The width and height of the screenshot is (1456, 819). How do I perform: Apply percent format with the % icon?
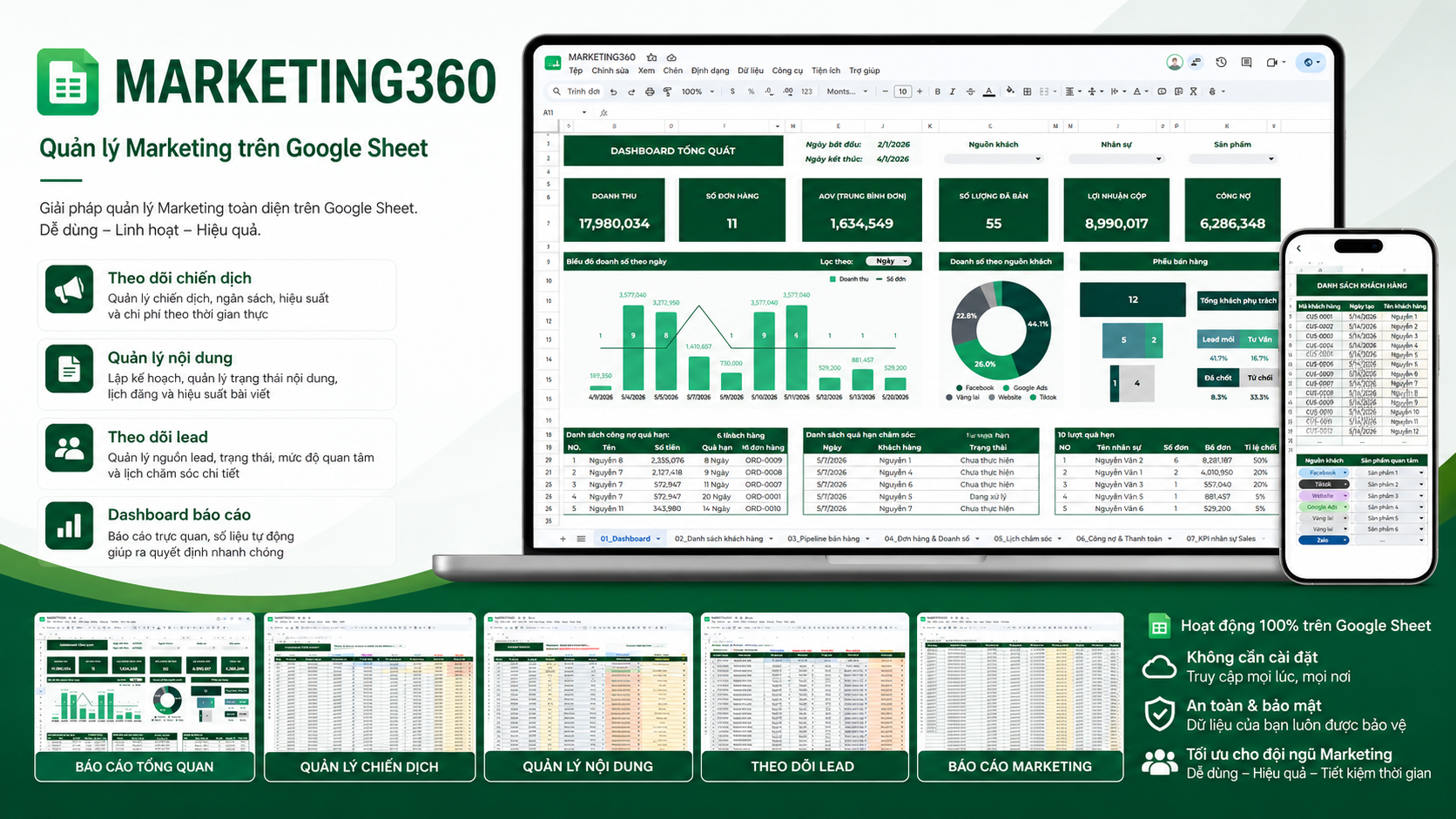pos(751,91)
